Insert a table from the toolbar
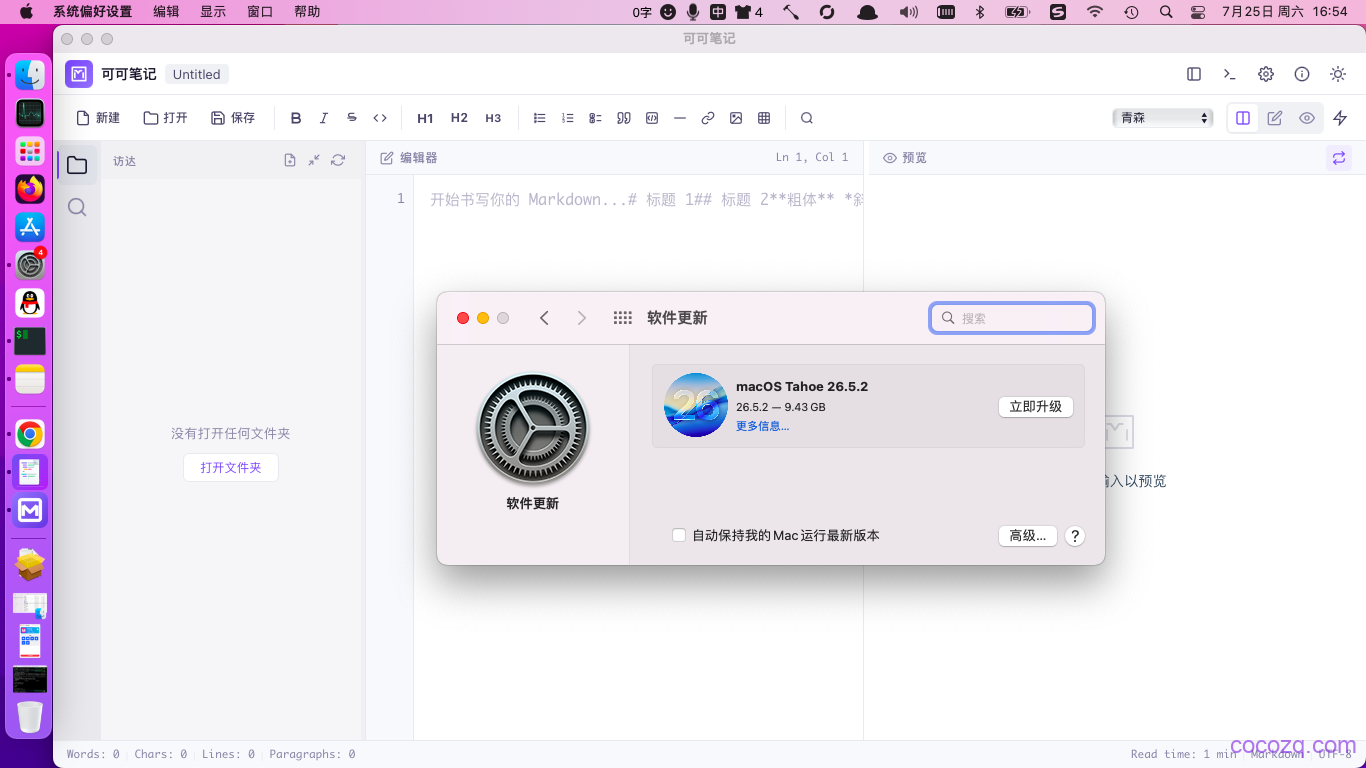This screenshot has height=768, width=1366. 764,118
